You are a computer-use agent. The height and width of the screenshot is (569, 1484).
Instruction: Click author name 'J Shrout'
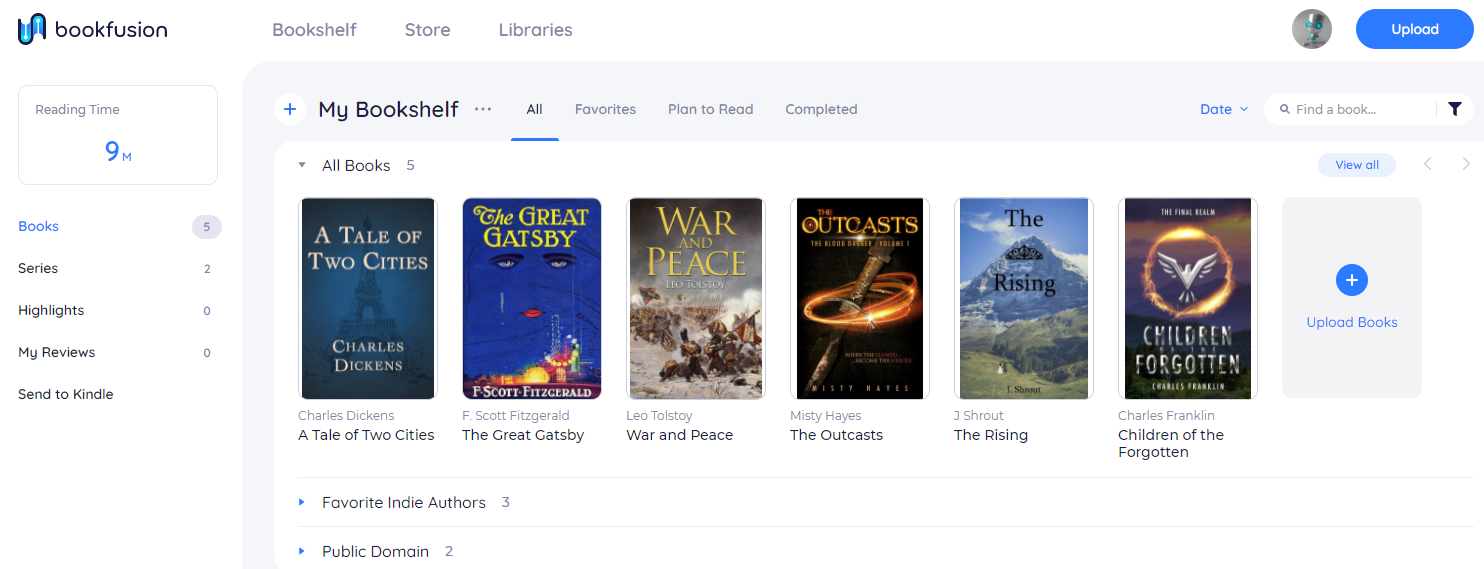[979, 415]
